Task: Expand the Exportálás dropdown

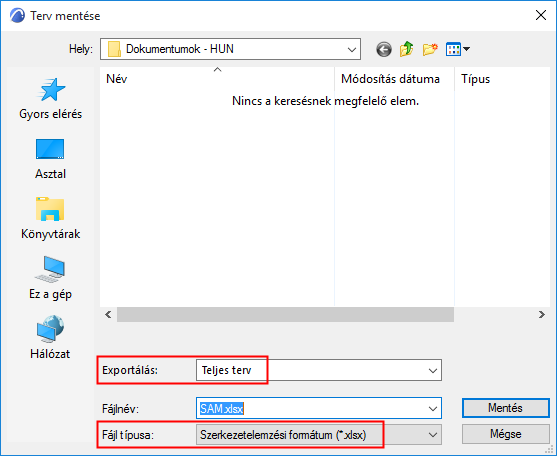Action: [x=432, y=370]
